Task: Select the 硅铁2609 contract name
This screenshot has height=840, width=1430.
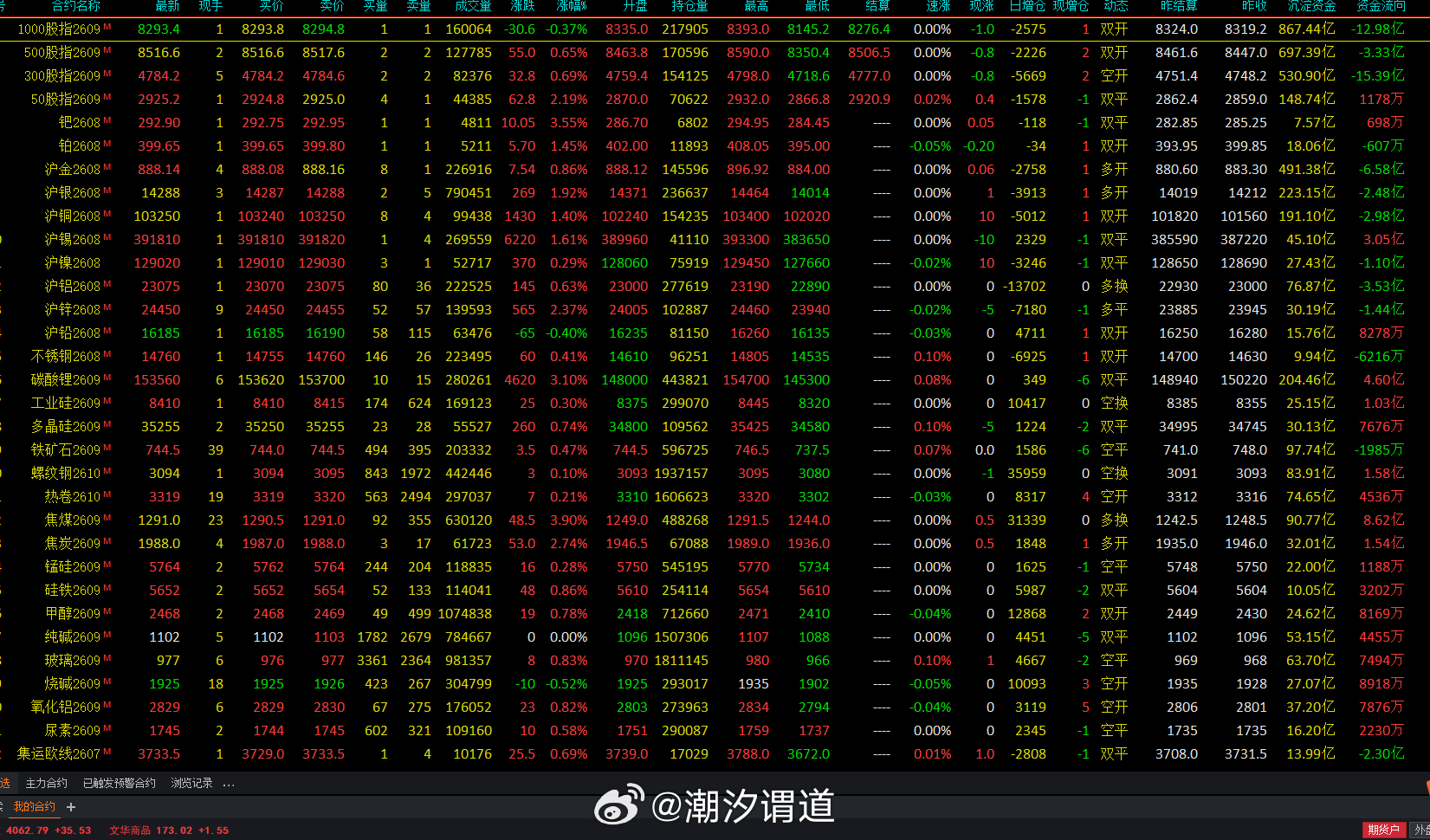Action: [73, 591]
